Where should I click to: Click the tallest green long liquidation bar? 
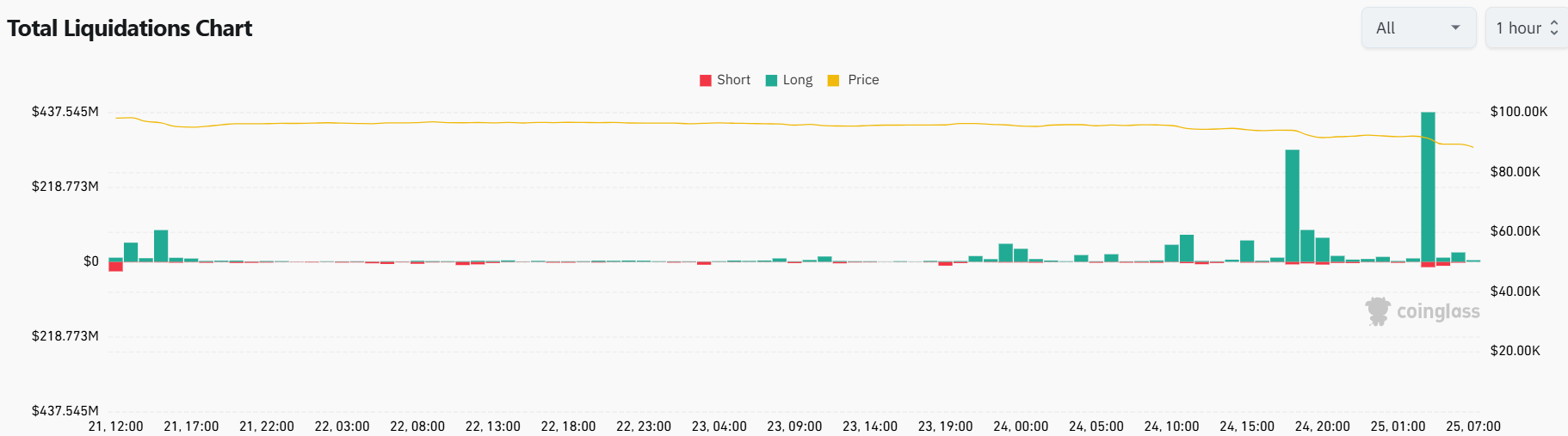(x=1428, y=187)
